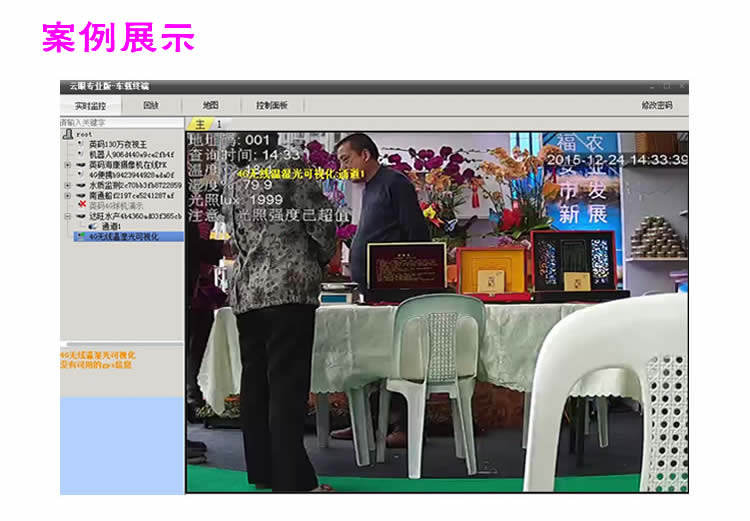Screen dimensions: 750x521
Task: Select the 机器人 device row
Action: click(x=131, y=155)
